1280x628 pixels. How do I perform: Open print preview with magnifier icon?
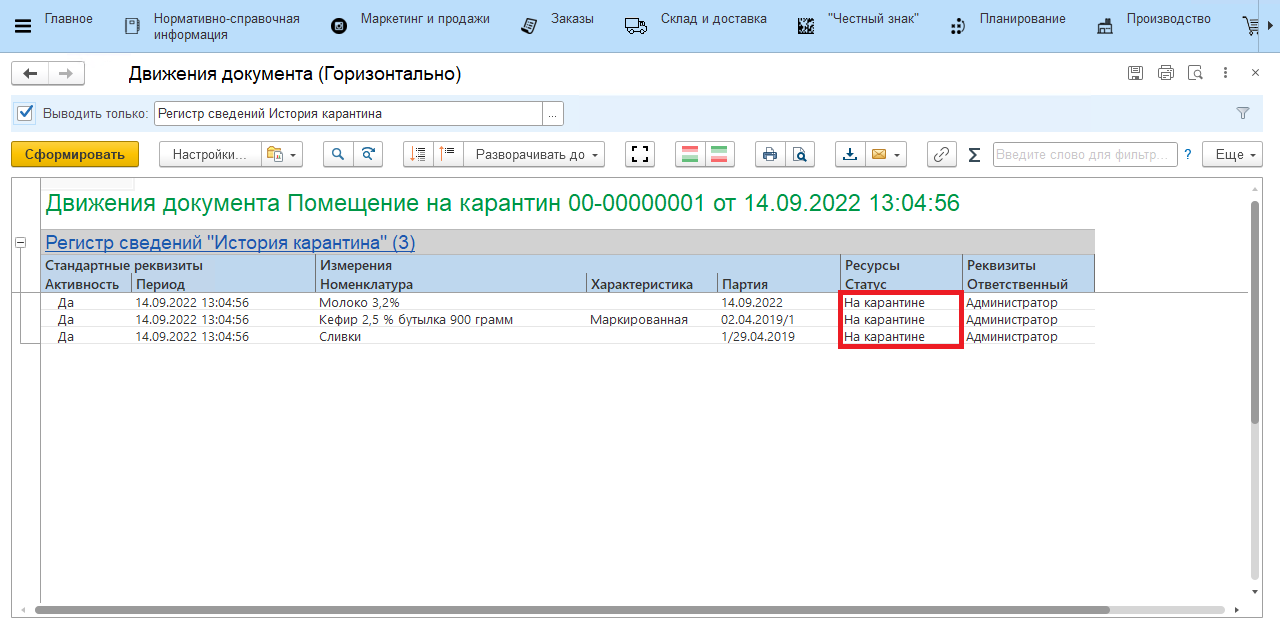click(799, 154)
